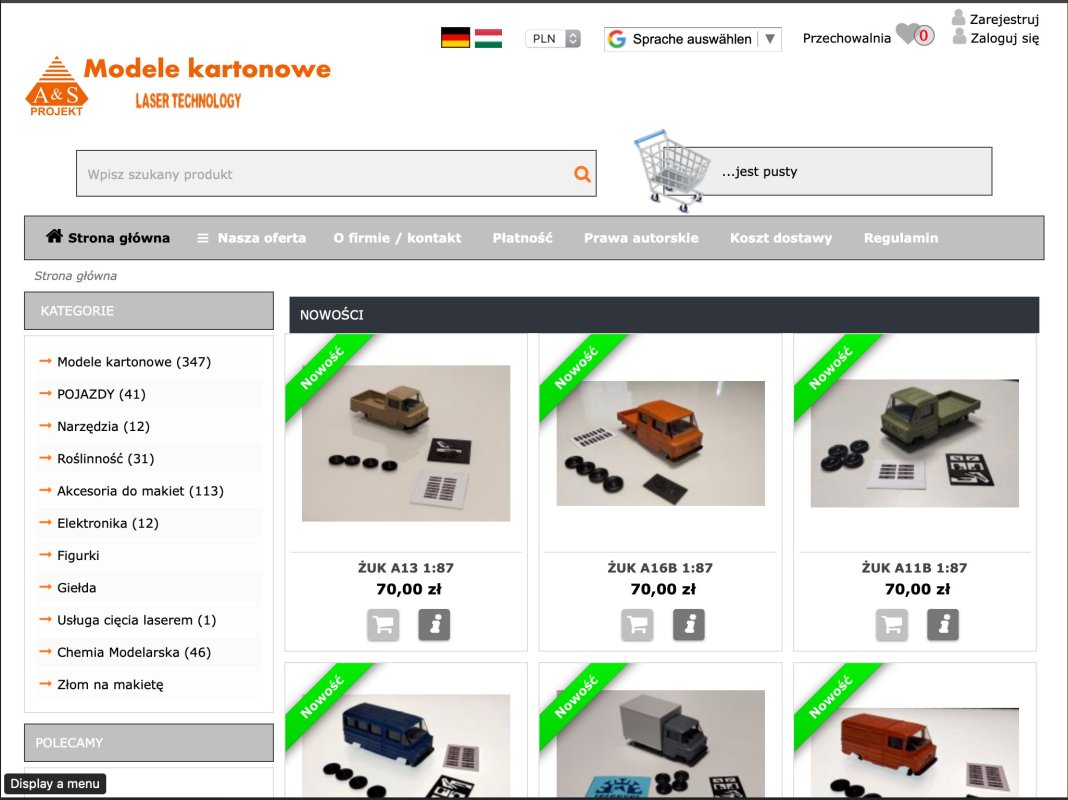This screenshot has width=1068, height=800.
Task: Click the heart icon near Przechowalnia
Action: pos(908,35)
